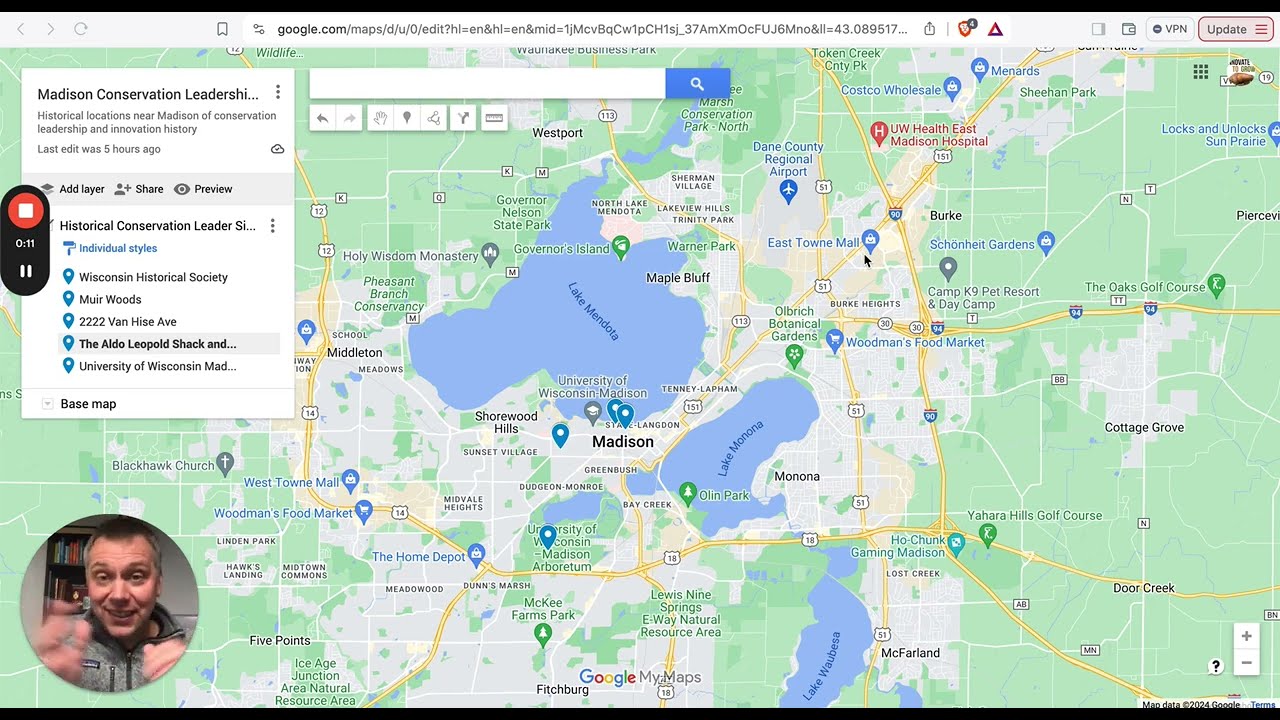The width and height of the screenshot is (1280, 720).
Task: Click the blue marker at the Arboretum
Action: tap(547, 537)
